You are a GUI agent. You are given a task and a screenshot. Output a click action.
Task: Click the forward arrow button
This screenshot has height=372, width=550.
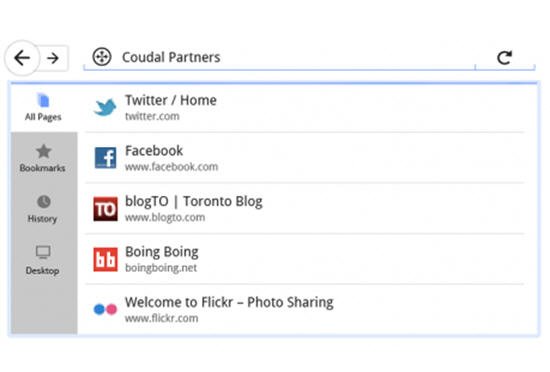(x=53, y=58)
